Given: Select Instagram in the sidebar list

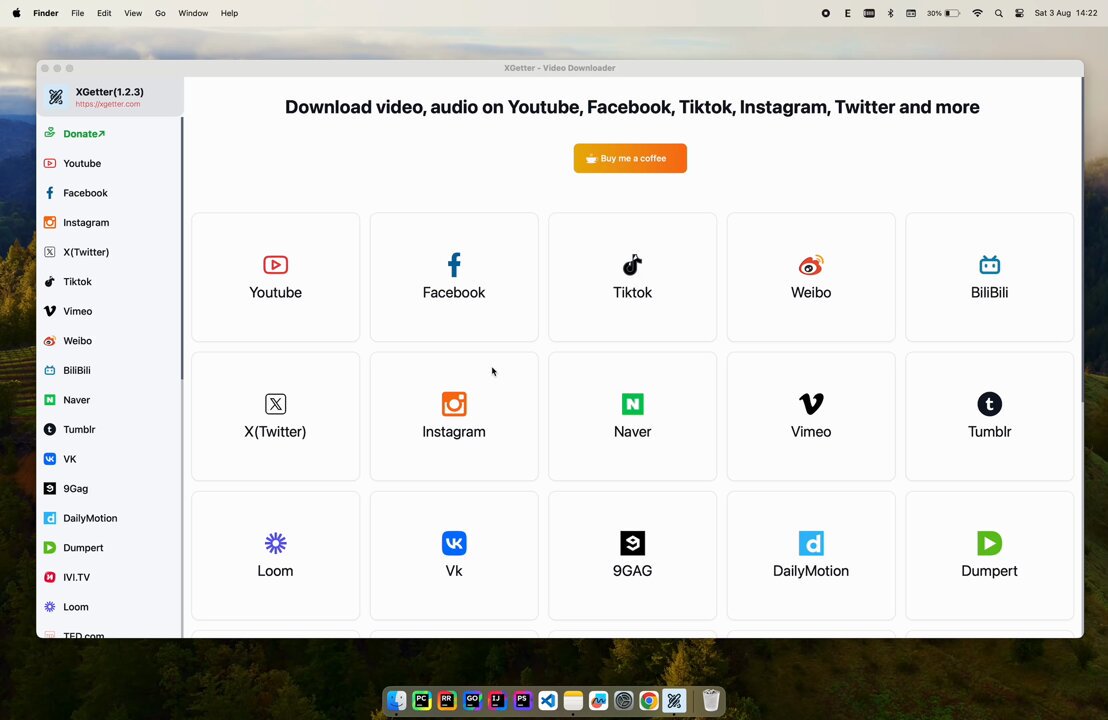Looking at the screenshot, I should point(86,223).
